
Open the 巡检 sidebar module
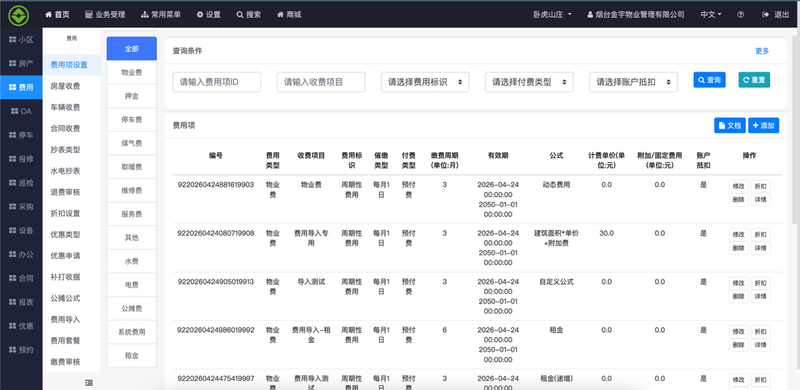(21, 182)
